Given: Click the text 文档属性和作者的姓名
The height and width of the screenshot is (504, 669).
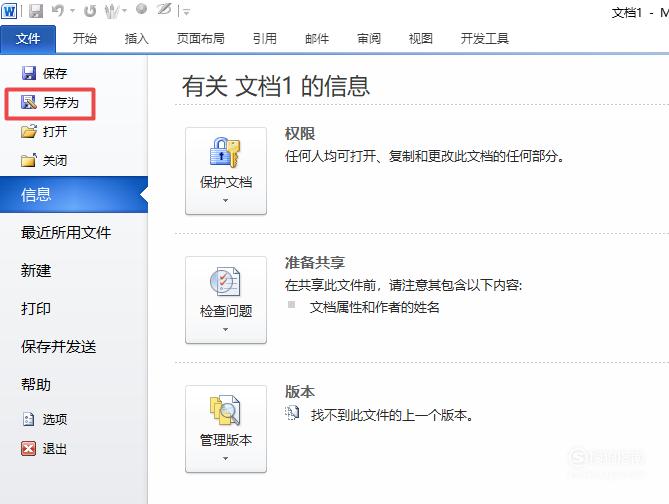Looking at the screenshot, I should [375, 307].
